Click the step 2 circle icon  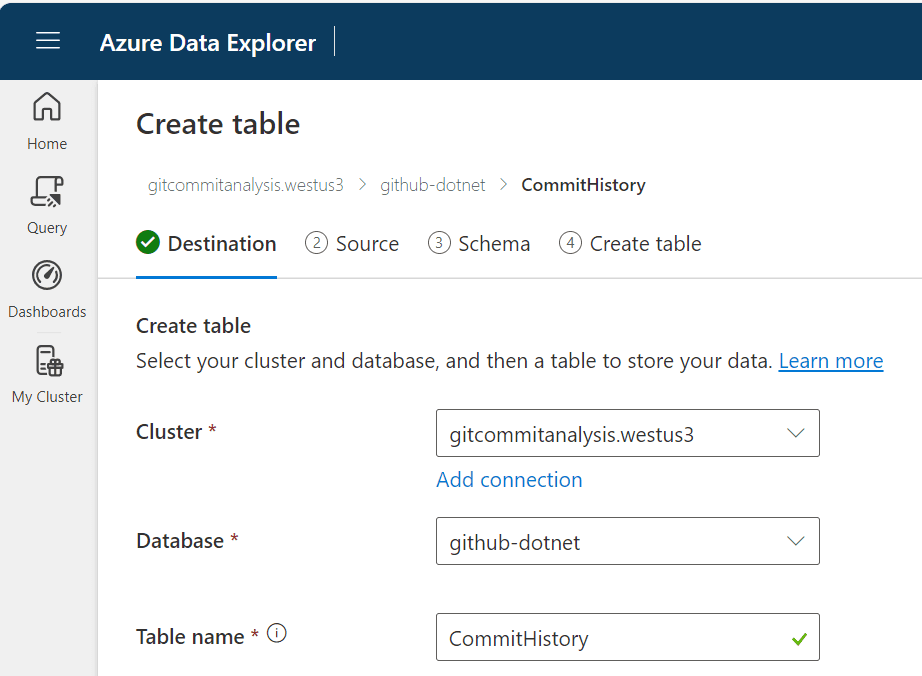click(316, 243)
